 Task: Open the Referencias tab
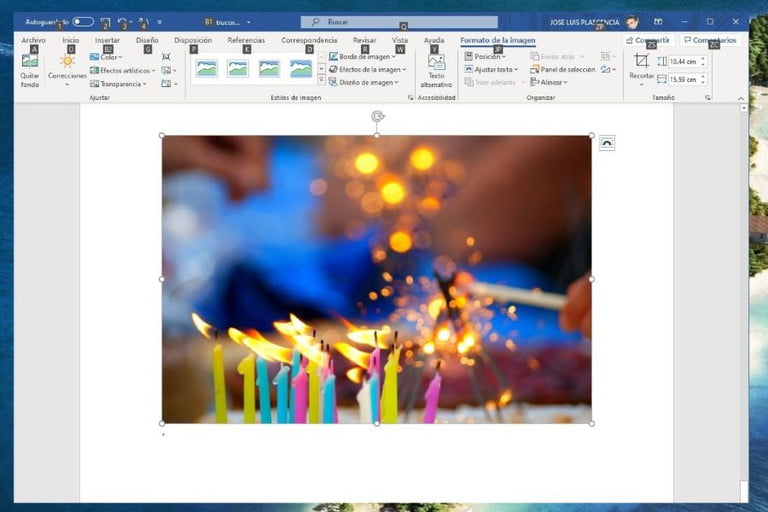tap(246, 40)
